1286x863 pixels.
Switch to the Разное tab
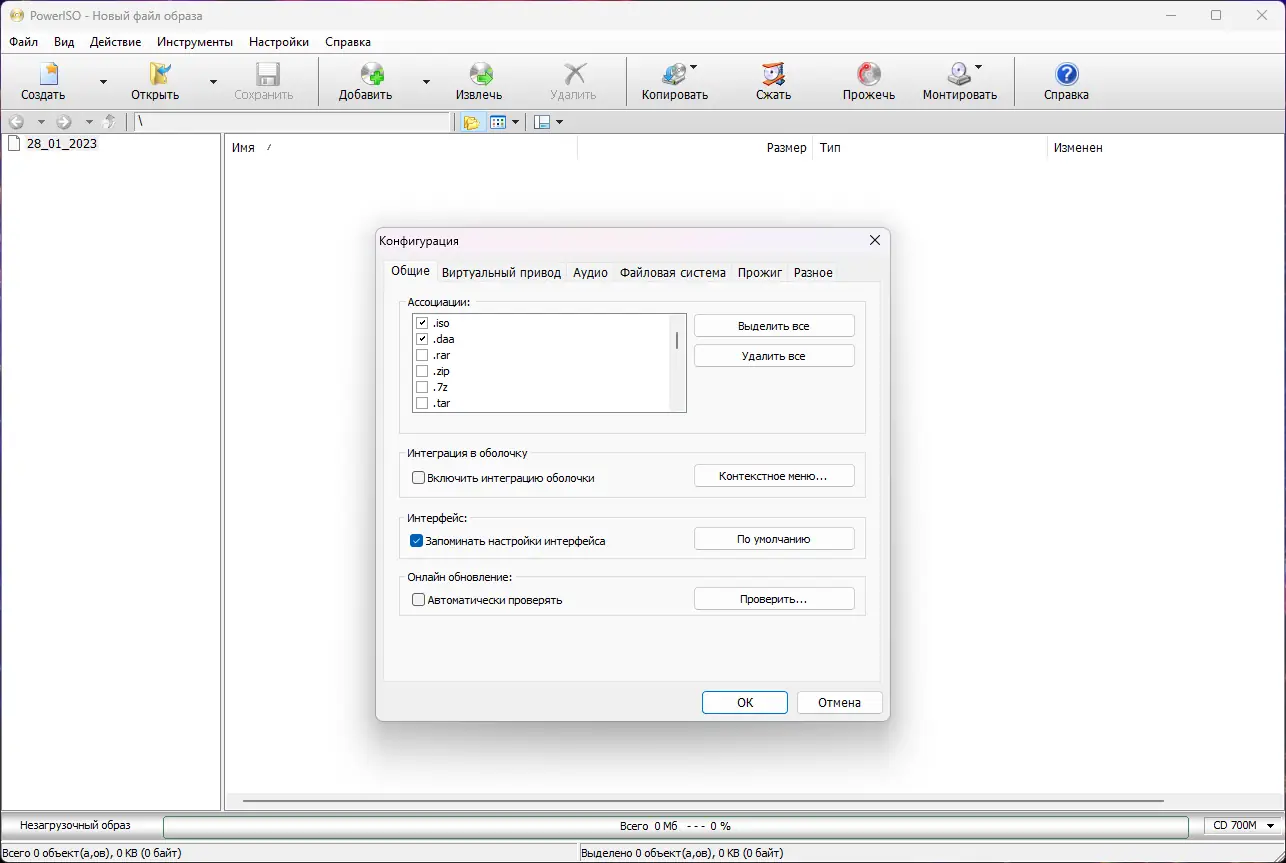(813, 273)
